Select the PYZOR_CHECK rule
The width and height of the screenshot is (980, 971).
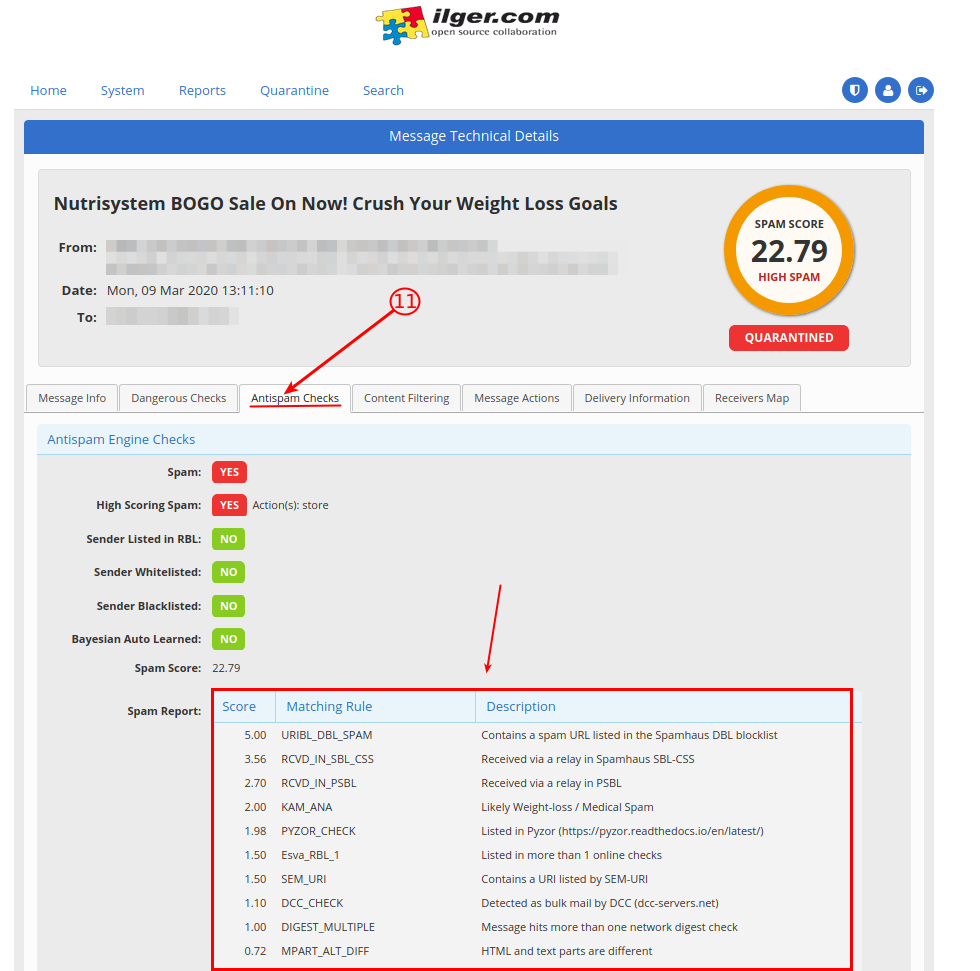[318, 831]
